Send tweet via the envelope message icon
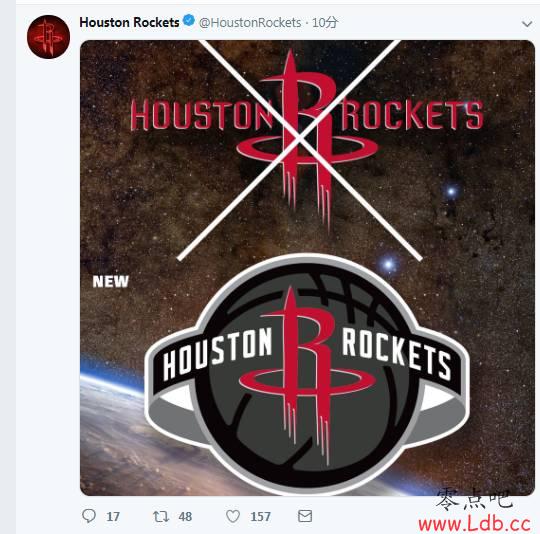540x534 pixels. tap(305, 516)
